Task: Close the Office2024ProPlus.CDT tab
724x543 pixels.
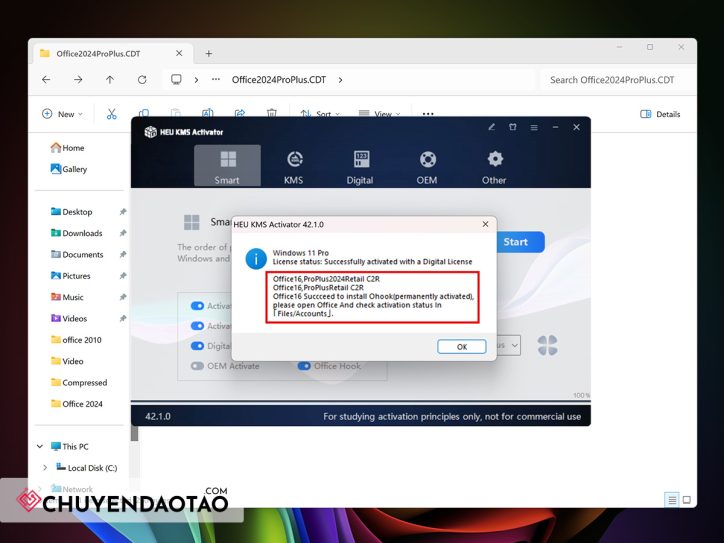Action: click(x=179, y=54)
